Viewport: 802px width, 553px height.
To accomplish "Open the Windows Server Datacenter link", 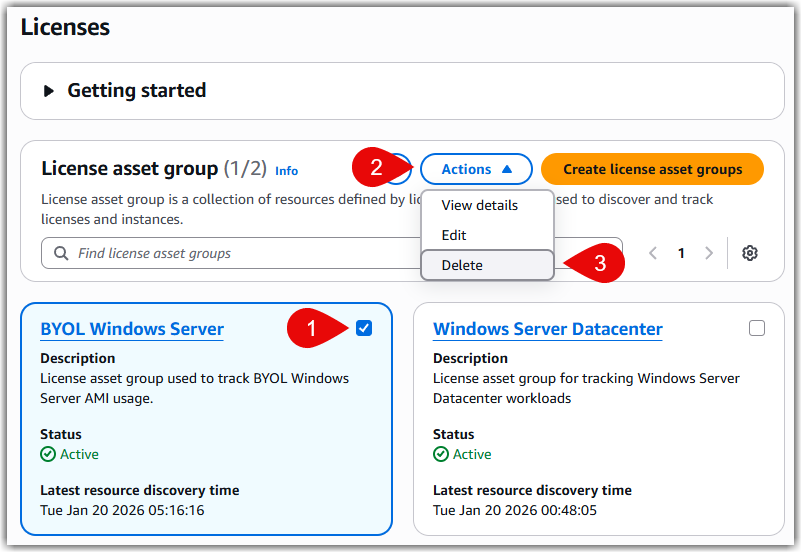I will pyautogui.click(x=548, y=329).
